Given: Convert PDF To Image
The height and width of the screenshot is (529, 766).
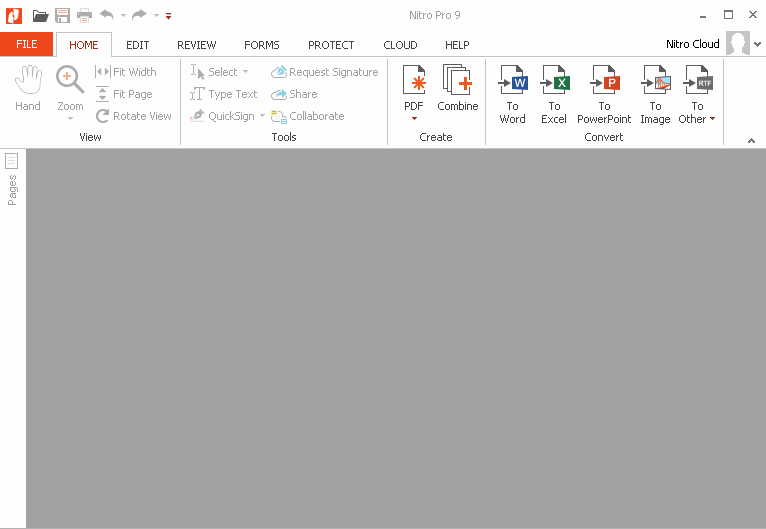Looking at the screenshot, I should coord(655,94).
